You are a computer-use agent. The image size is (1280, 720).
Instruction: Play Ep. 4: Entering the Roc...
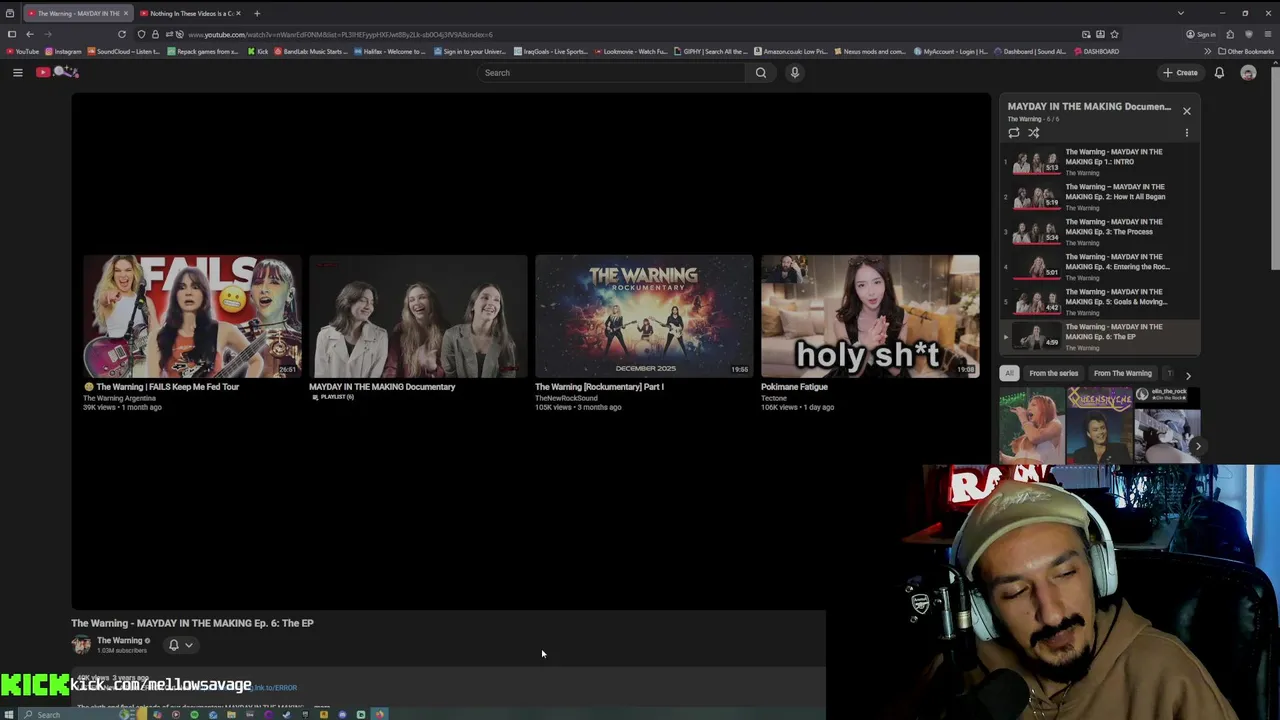pos(1100,267)
